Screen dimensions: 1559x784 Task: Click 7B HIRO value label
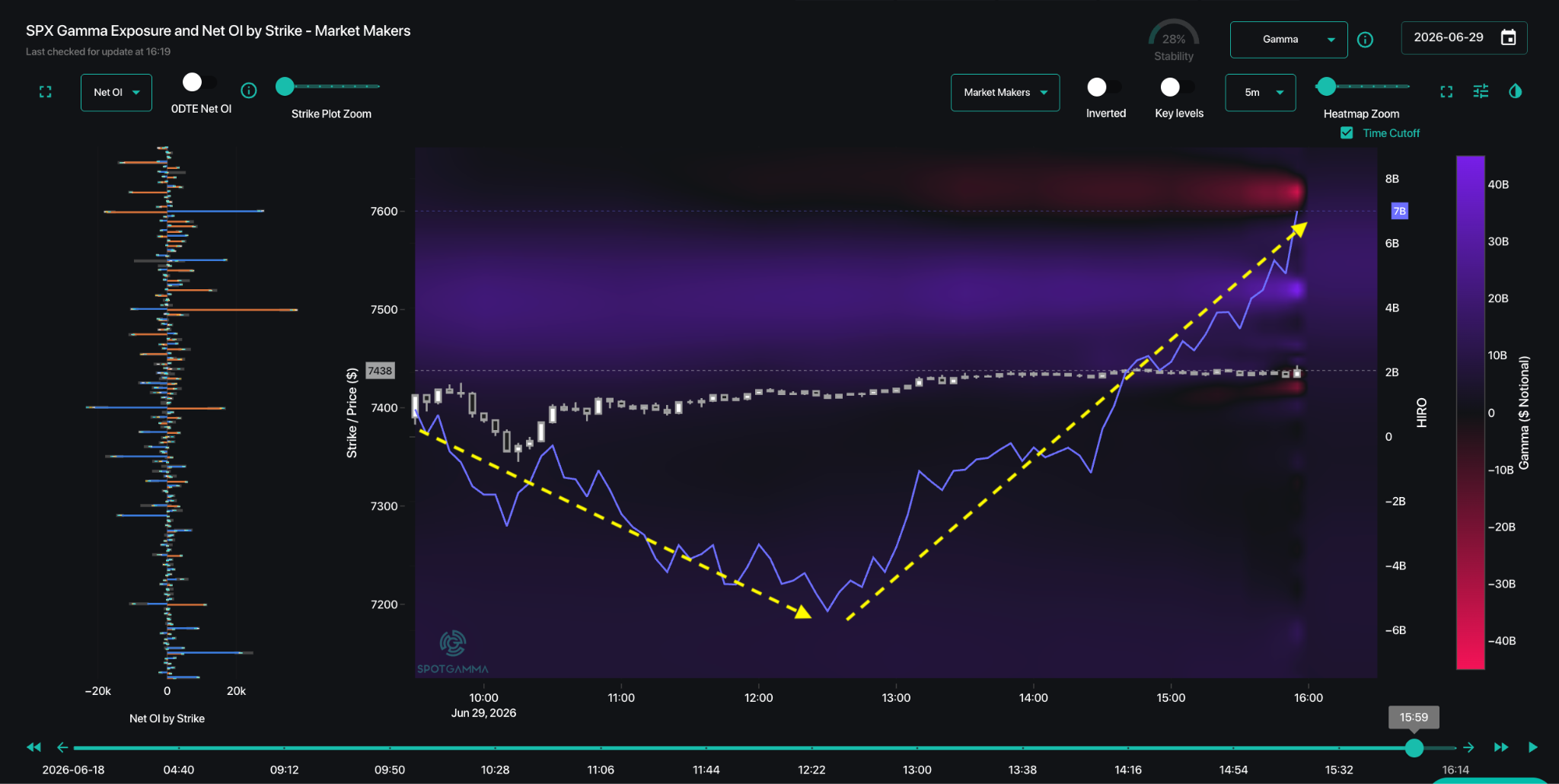(x=1399, y=211)
